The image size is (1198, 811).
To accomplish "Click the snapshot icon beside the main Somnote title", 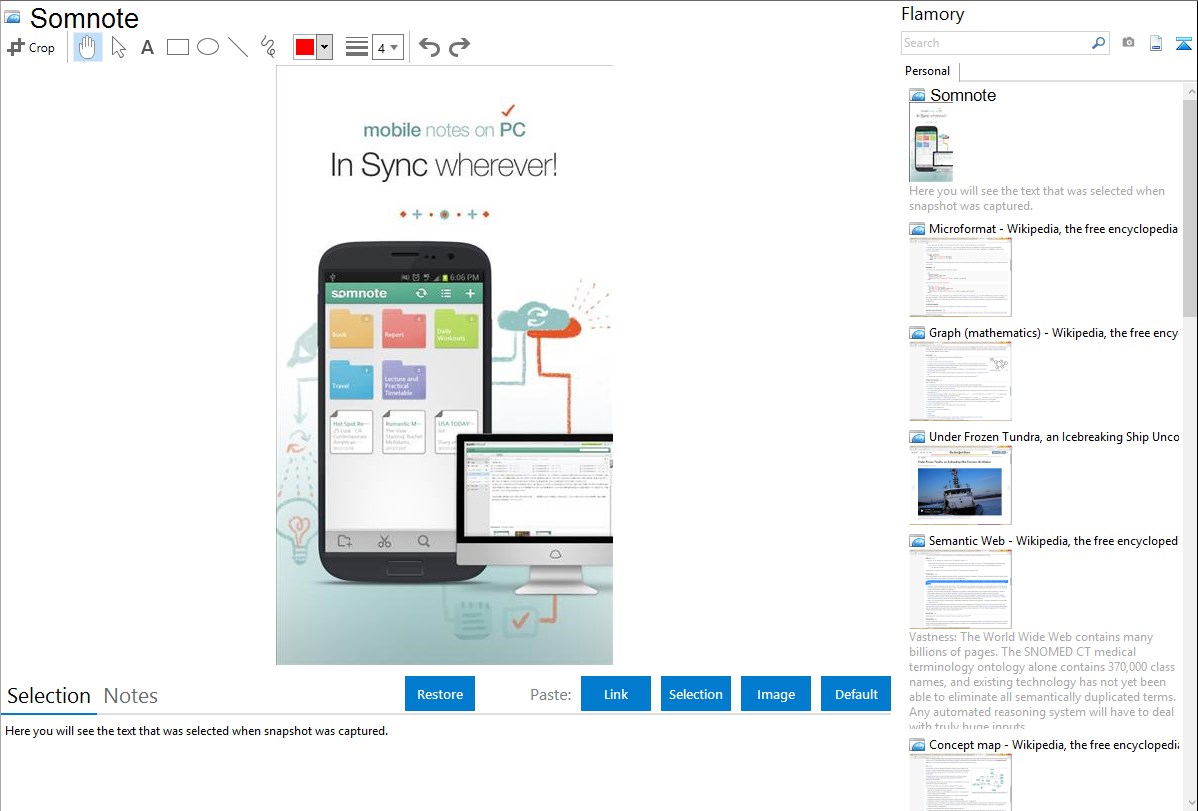I will click(12, 17).
